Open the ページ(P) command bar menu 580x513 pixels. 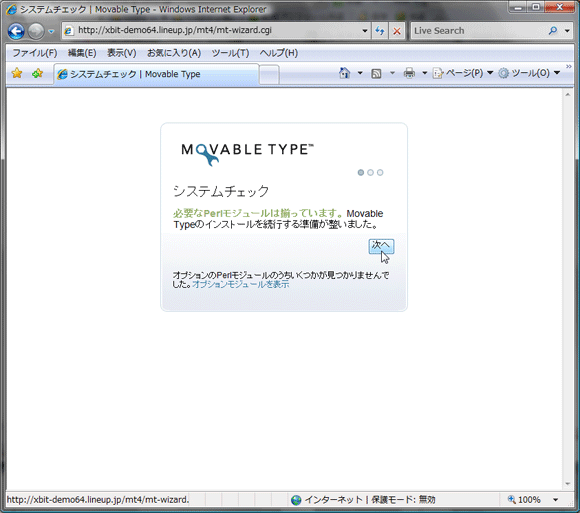[463, 73]
